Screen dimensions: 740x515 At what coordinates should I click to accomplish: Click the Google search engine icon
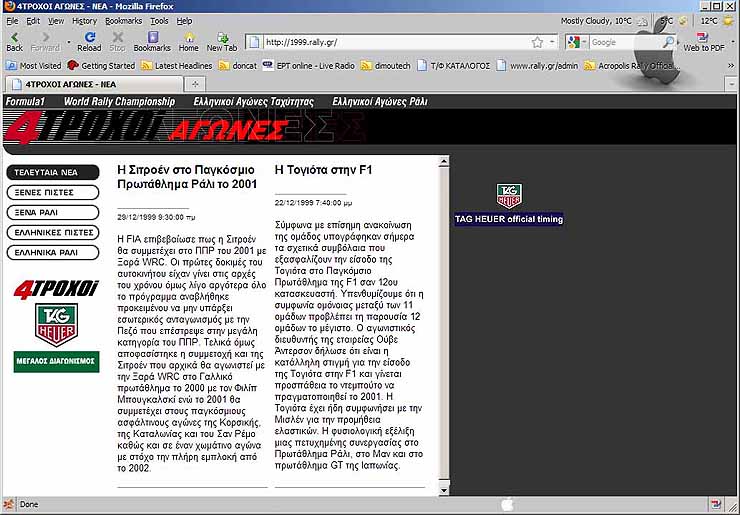(x=574, y=42)
